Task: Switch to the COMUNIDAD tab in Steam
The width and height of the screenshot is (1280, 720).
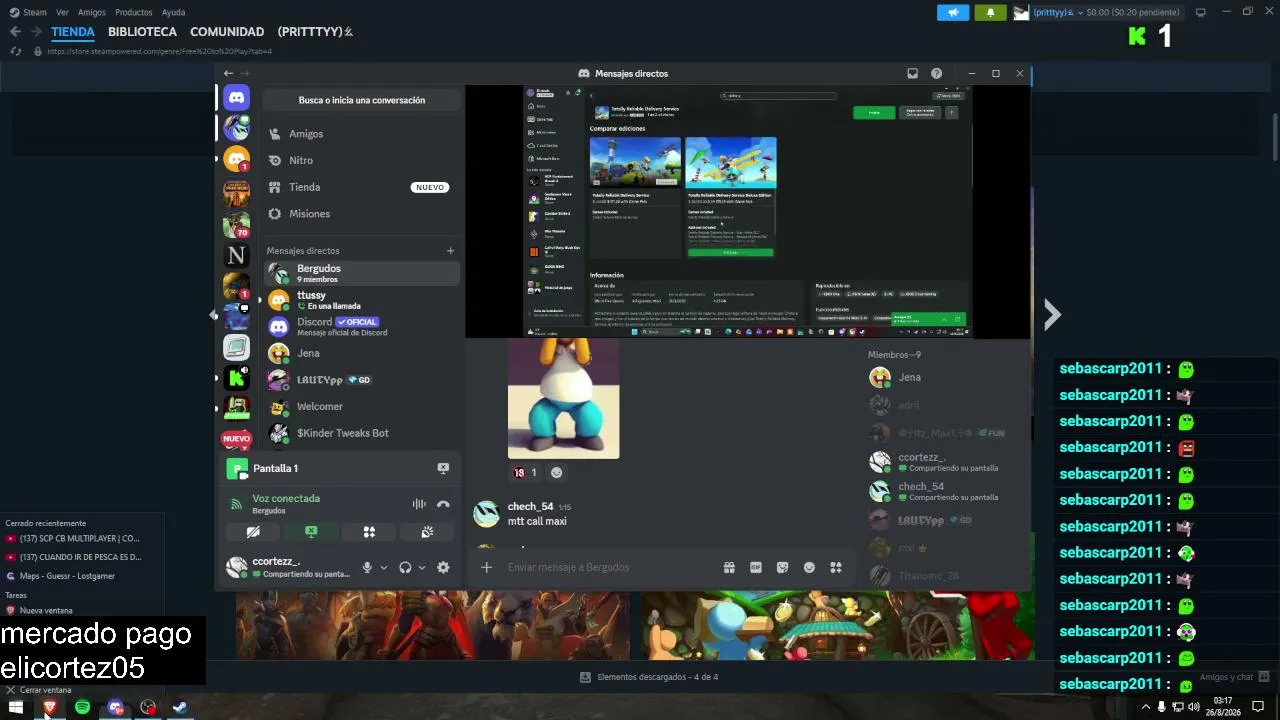Action: 227,31
